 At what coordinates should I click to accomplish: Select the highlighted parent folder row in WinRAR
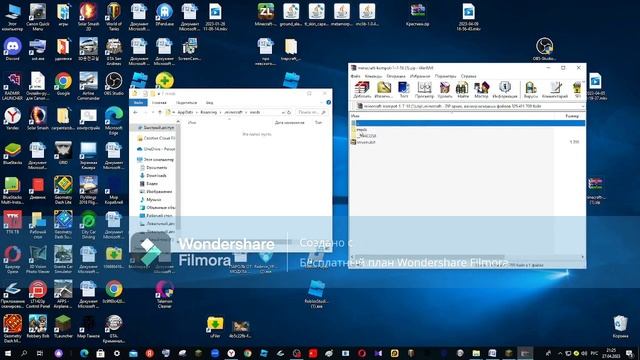[467, 123]
